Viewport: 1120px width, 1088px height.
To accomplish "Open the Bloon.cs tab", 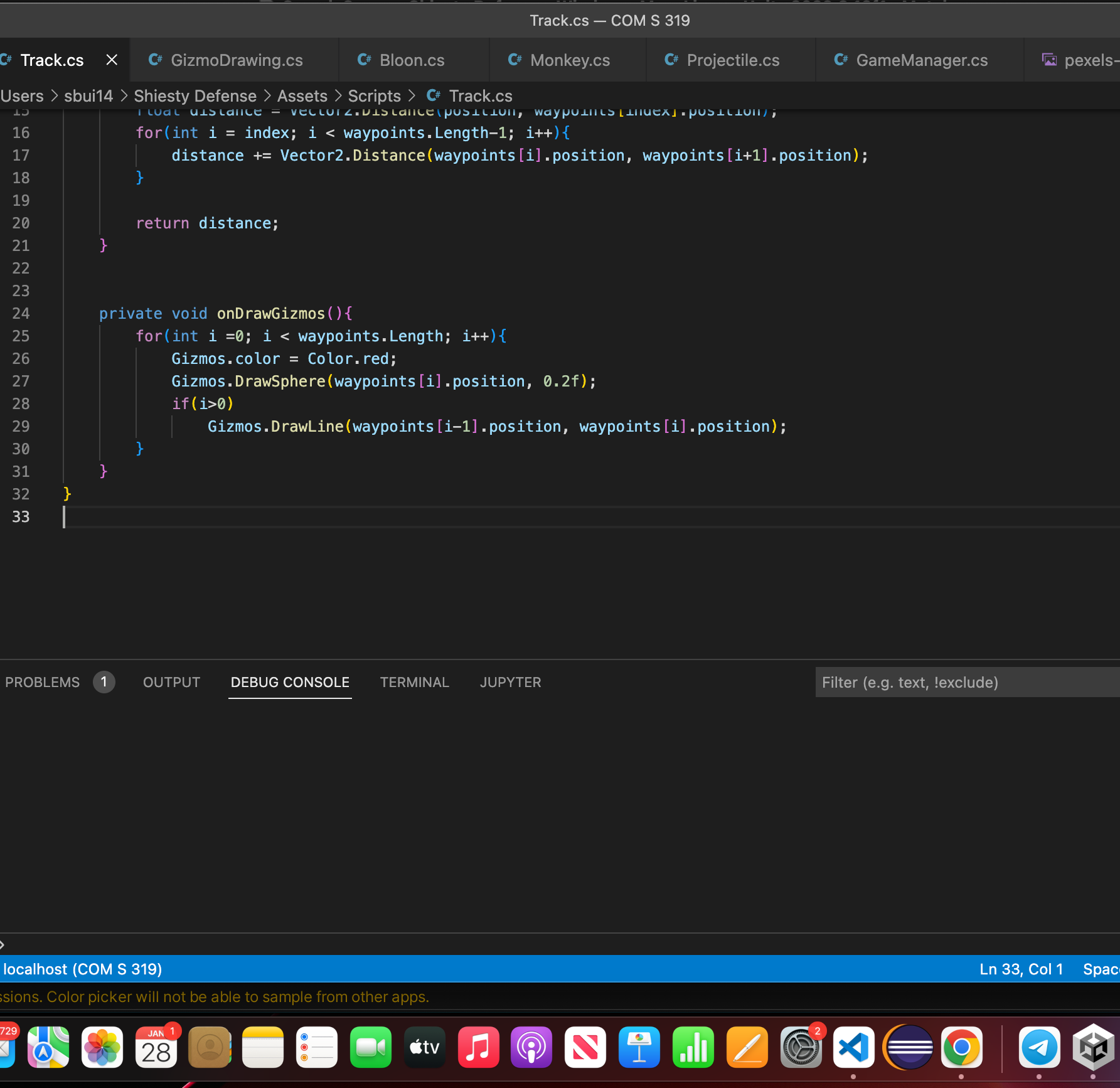I will (411, 60).
